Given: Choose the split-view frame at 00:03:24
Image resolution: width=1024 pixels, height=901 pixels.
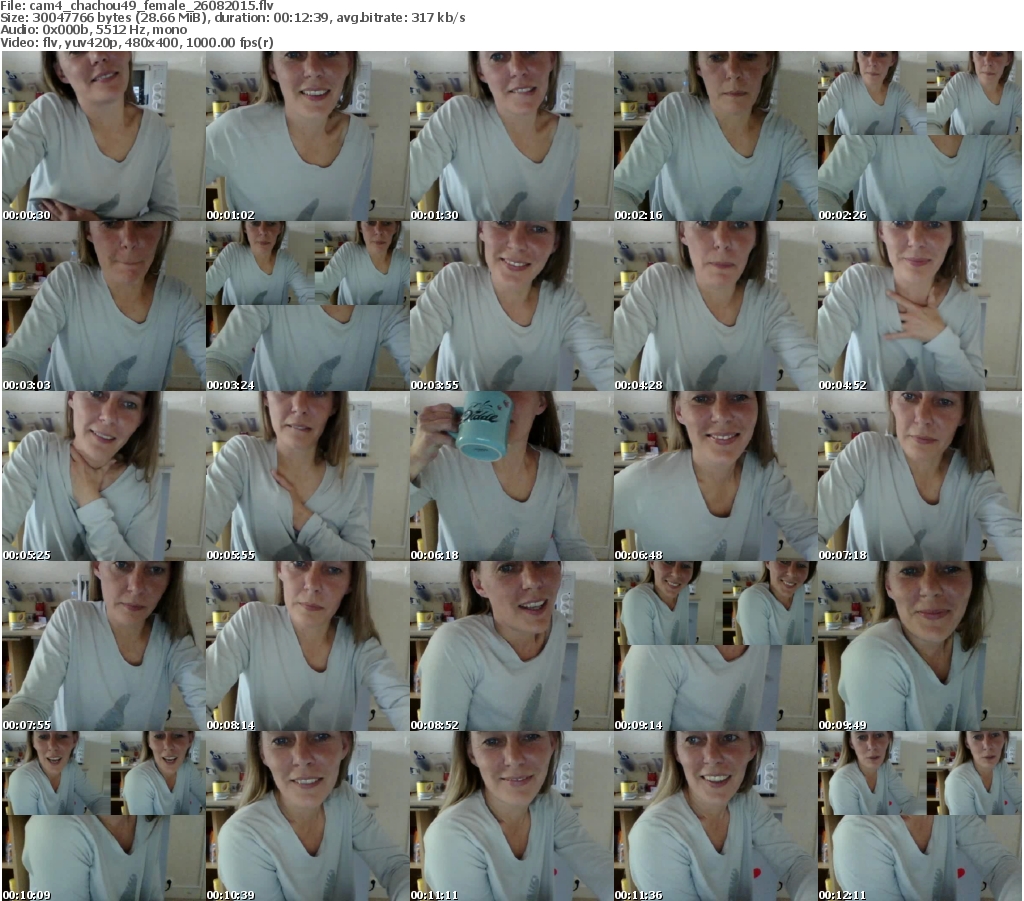Looking at the screenshot, I should point(308,306).
